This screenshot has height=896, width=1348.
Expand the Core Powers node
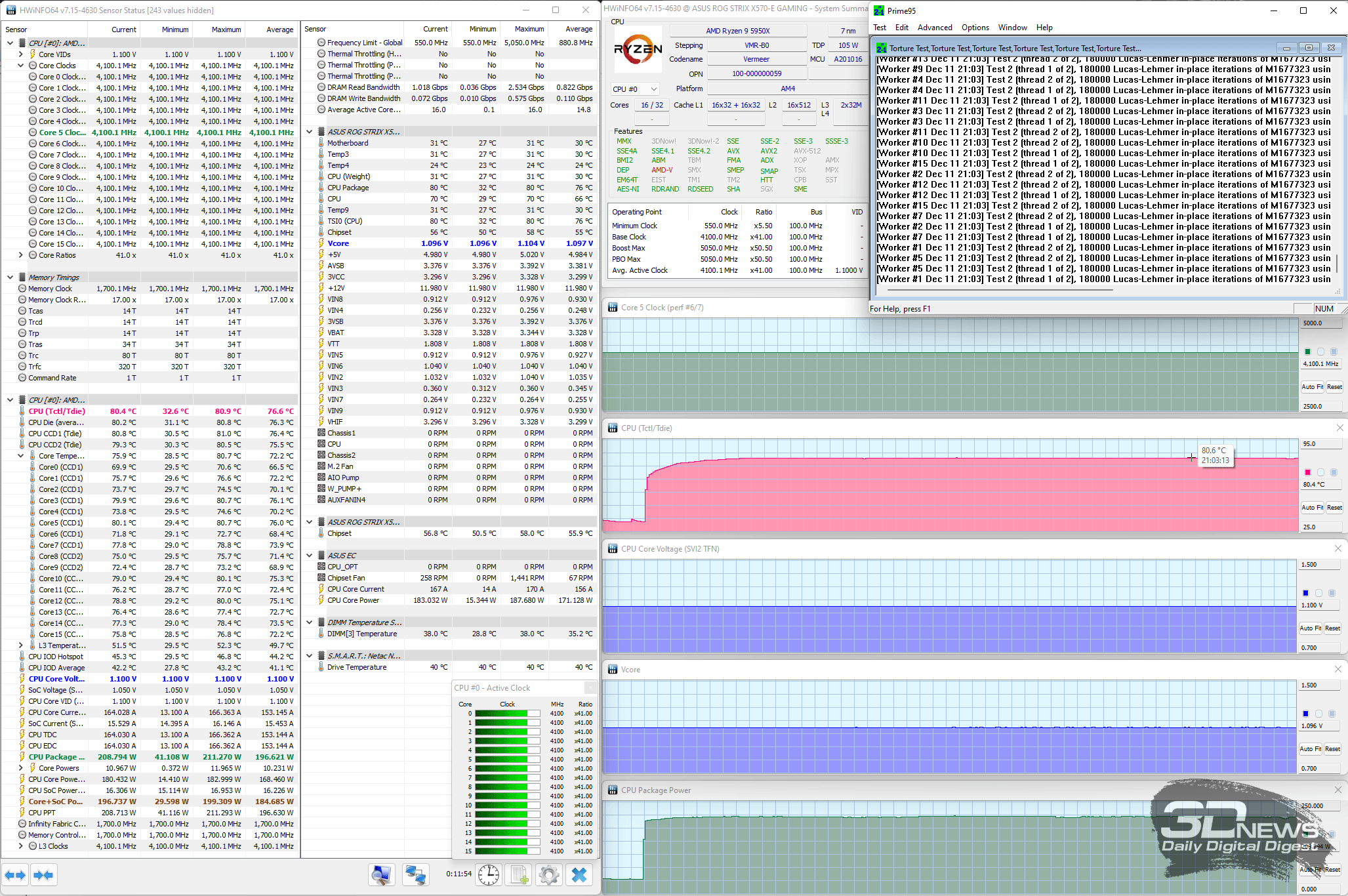20,768
